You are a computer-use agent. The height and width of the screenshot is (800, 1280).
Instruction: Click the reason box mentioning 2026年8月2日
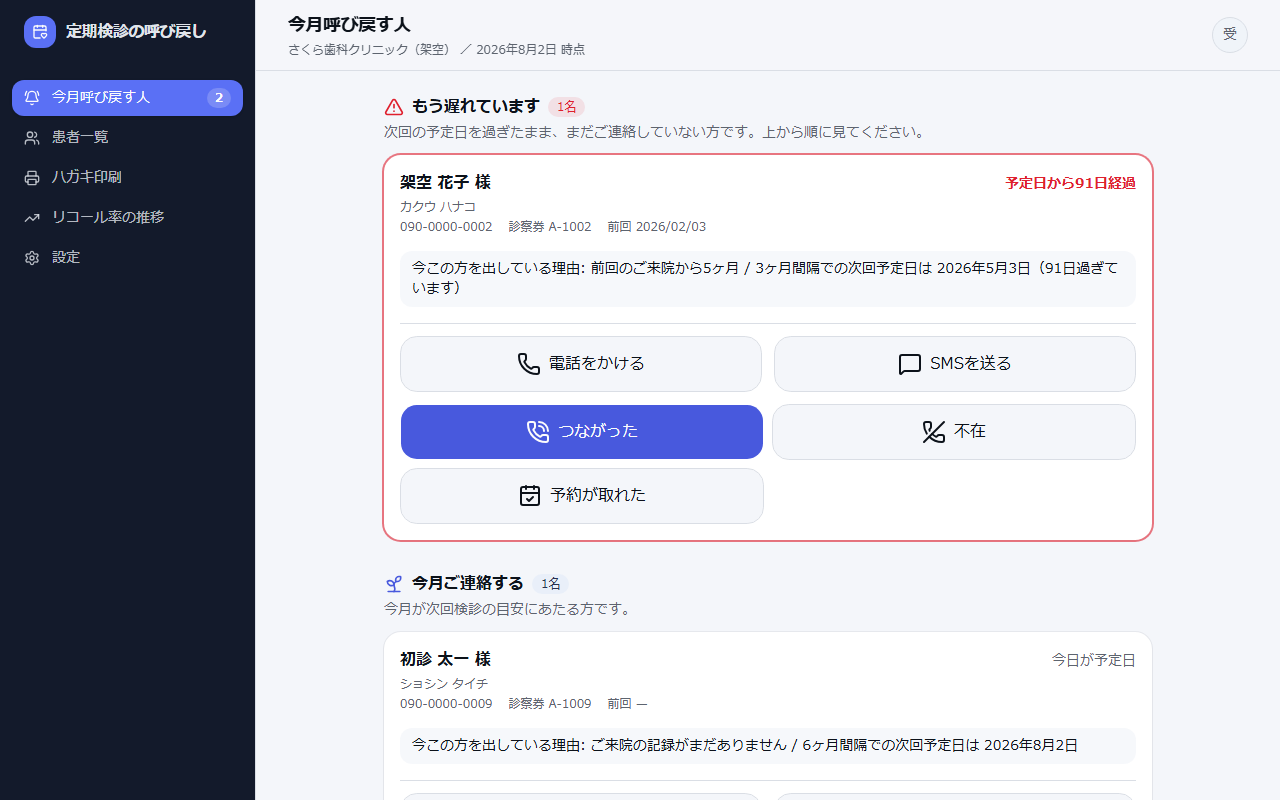pyautogui.click(x=768, y=746)
